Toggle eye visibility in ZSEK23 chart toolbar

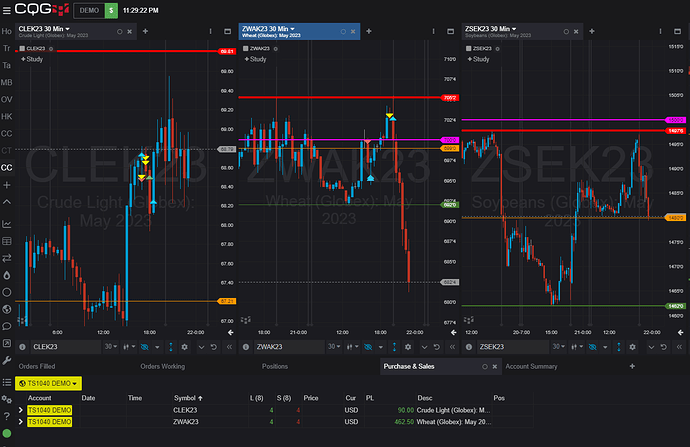point(592,347)
